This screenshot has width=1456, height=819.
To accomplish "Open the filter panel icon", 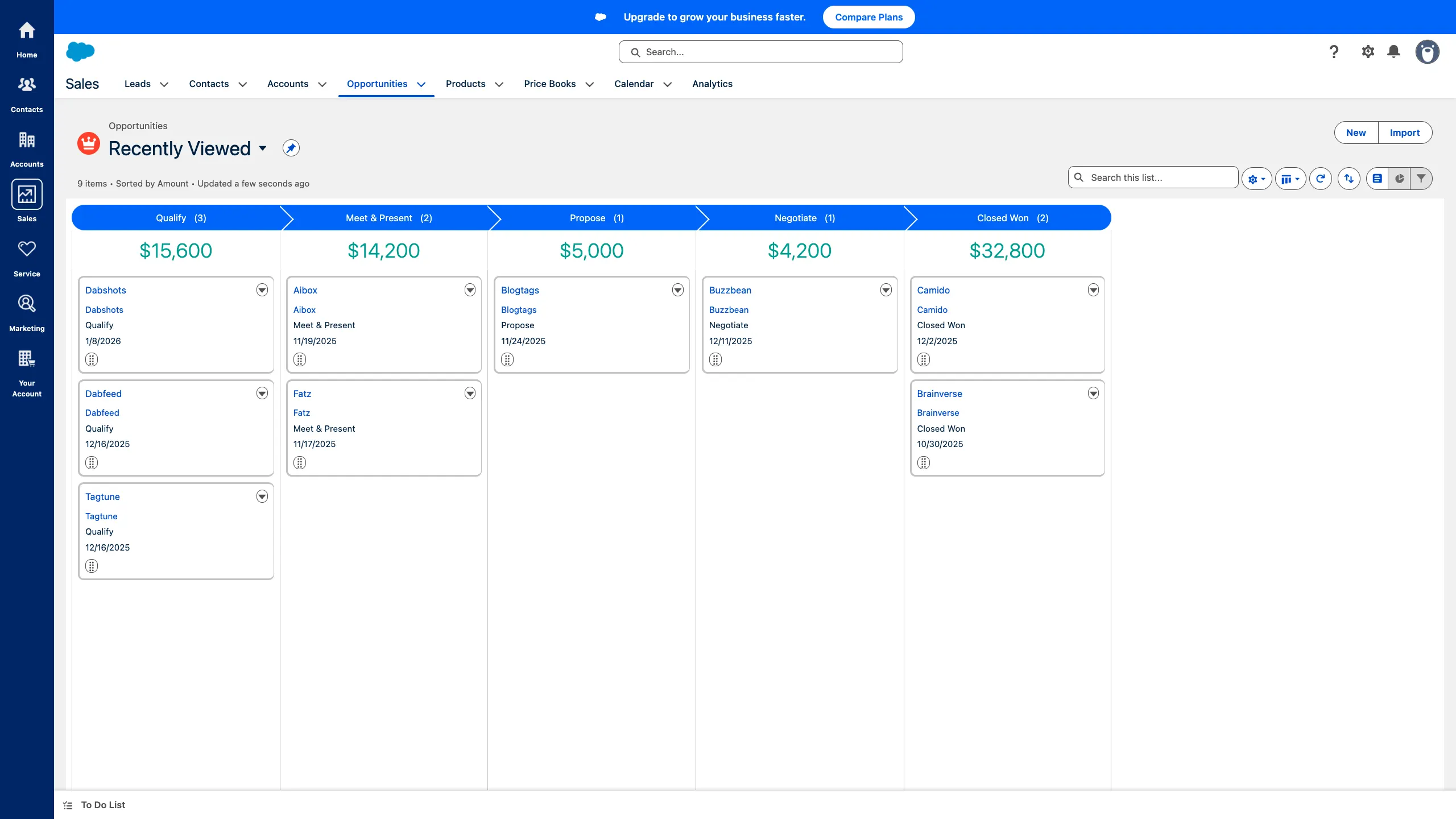I will coord(1421,178).
